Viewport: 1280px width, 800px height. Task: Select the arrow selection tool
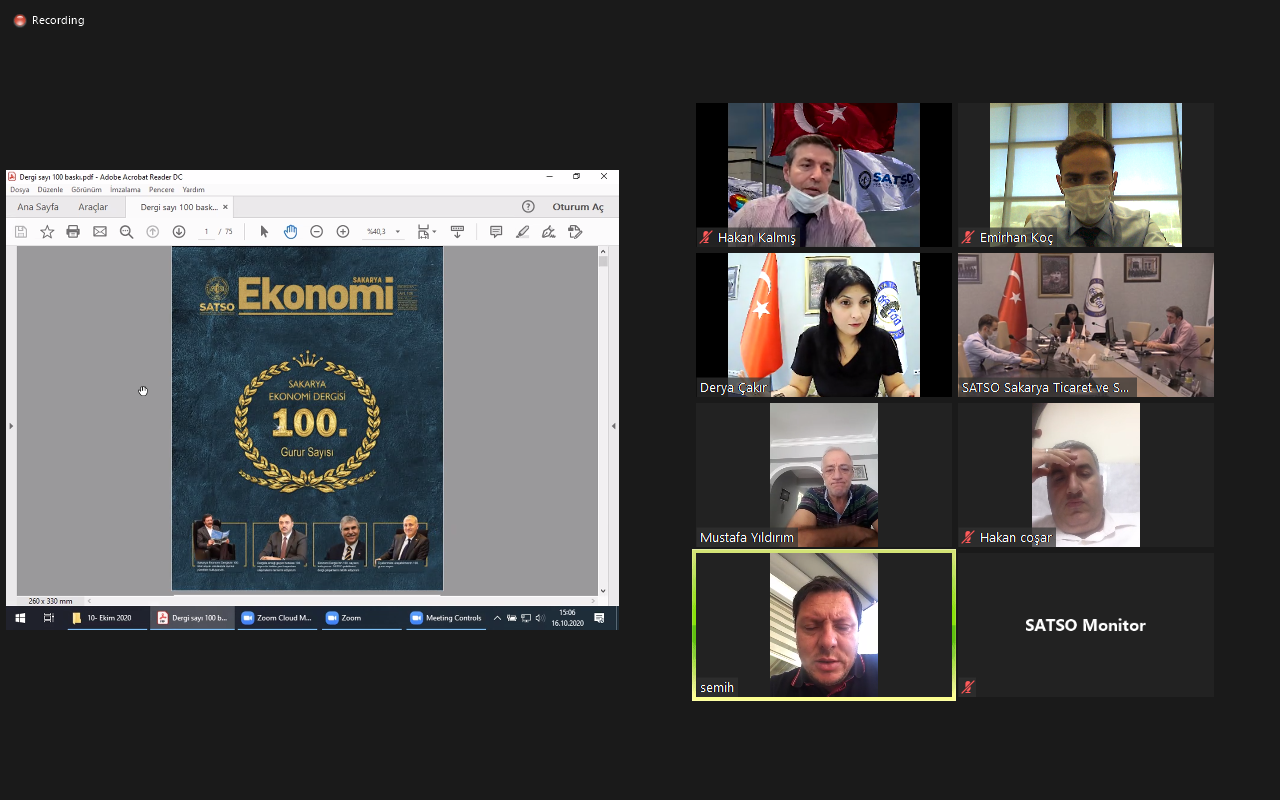coord(264,232)
